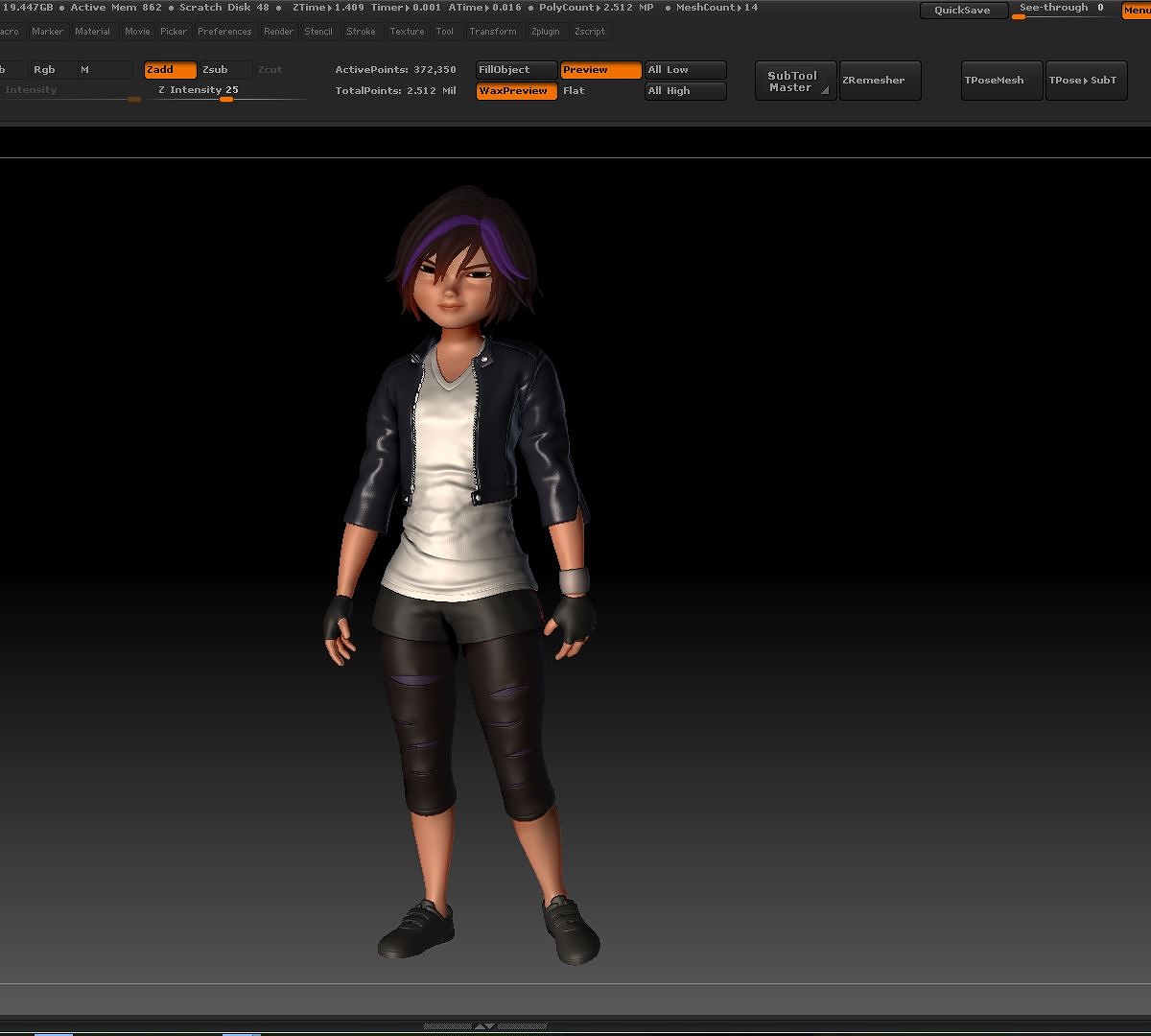Open the Movie menu
Image resolution: width=1151 pixels, height=1036 pixels.
(x=137, y=32)
